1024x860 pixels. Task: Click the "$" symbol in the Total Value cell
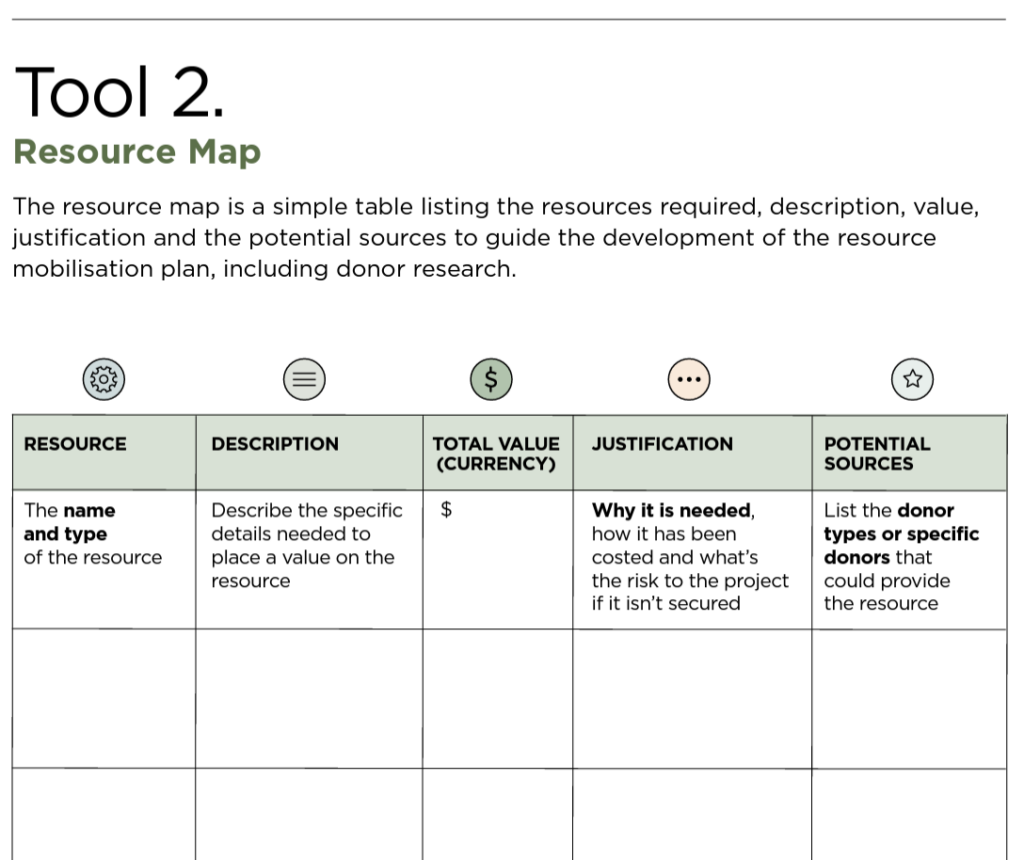pyautogui.click(x=447, y=511)
